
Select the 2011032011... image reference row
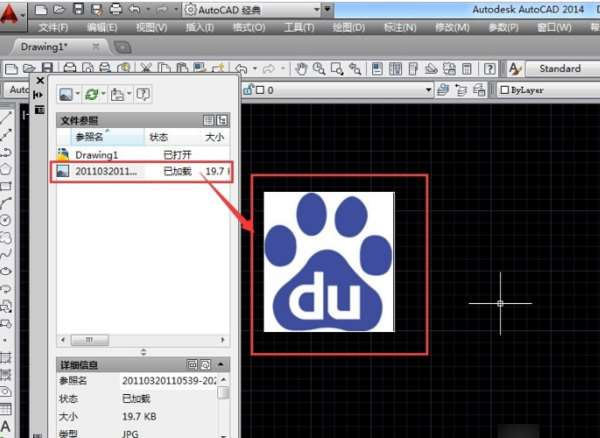(x=143, y=171)
